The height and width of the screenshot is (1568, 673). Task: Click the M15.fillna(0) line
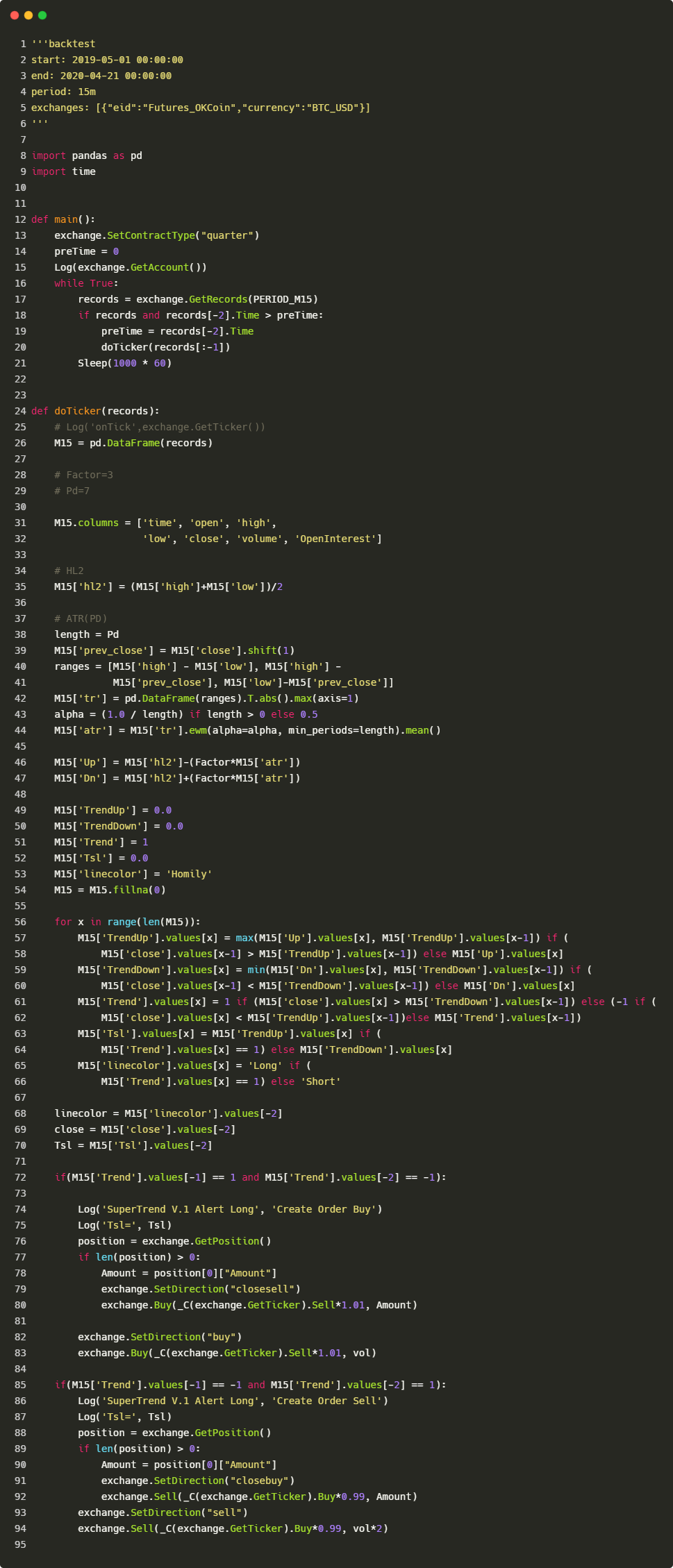click(110, 890)
